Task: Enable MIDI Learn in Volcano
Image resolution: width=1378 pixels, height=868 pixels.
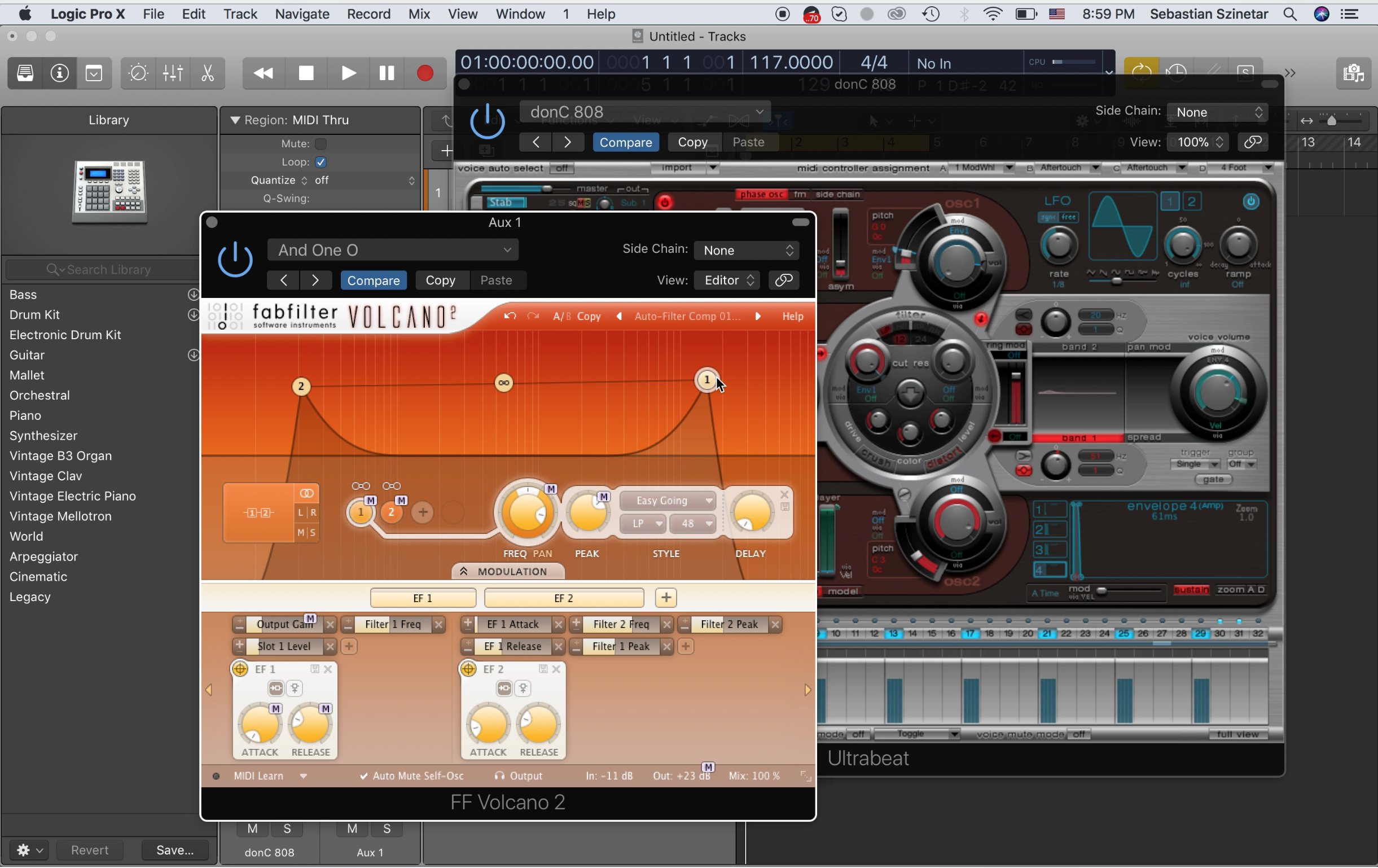Action: (258, 776)
